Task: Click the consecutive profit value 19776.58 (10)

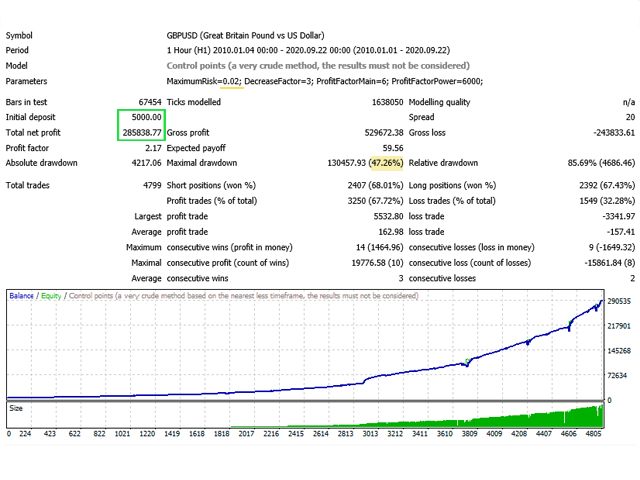Action: [x=377, y=263]
